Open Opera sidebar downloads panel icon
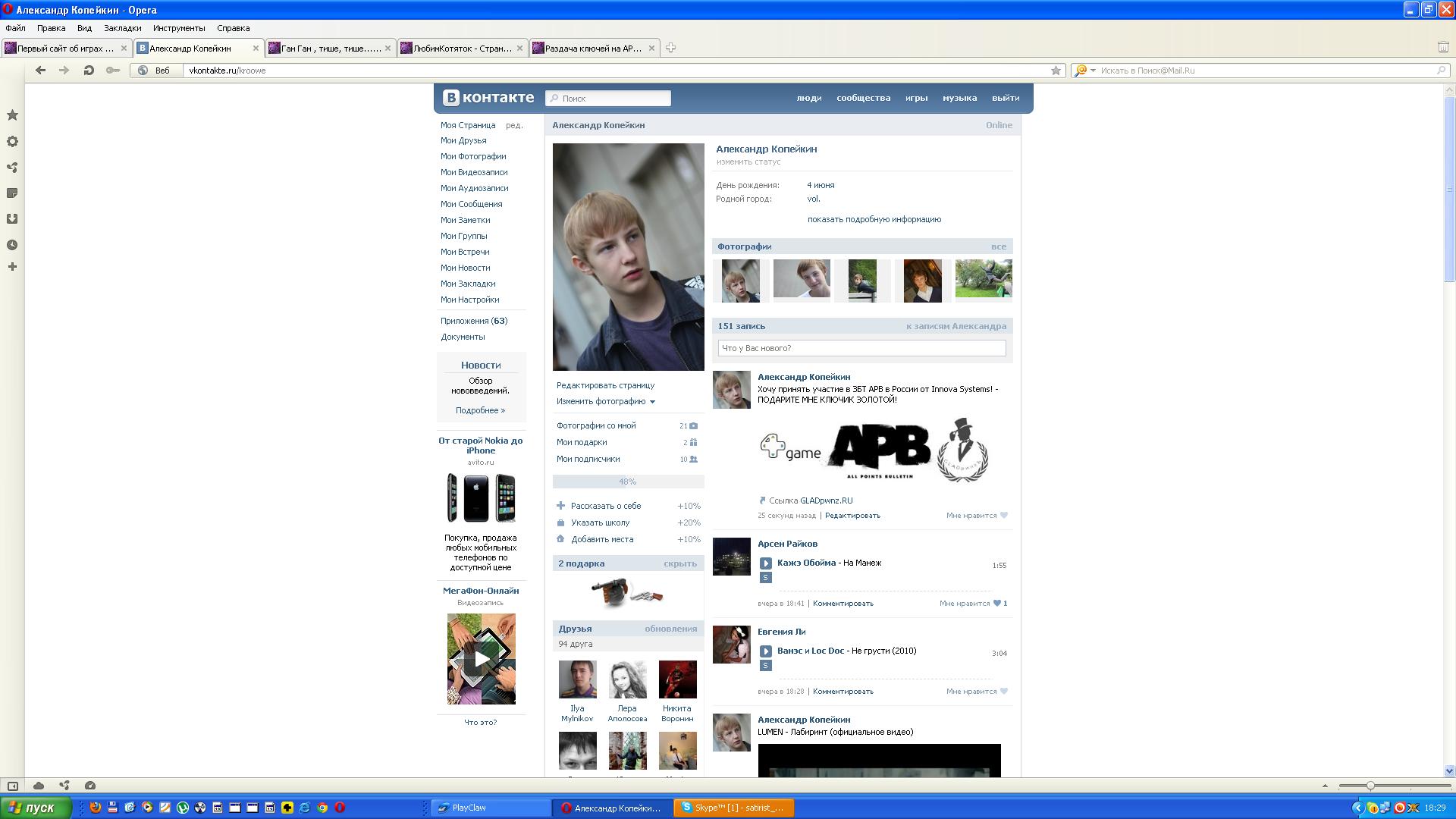Image resolution: width=1456 pixels, height=819 pixels. point(12,219)
